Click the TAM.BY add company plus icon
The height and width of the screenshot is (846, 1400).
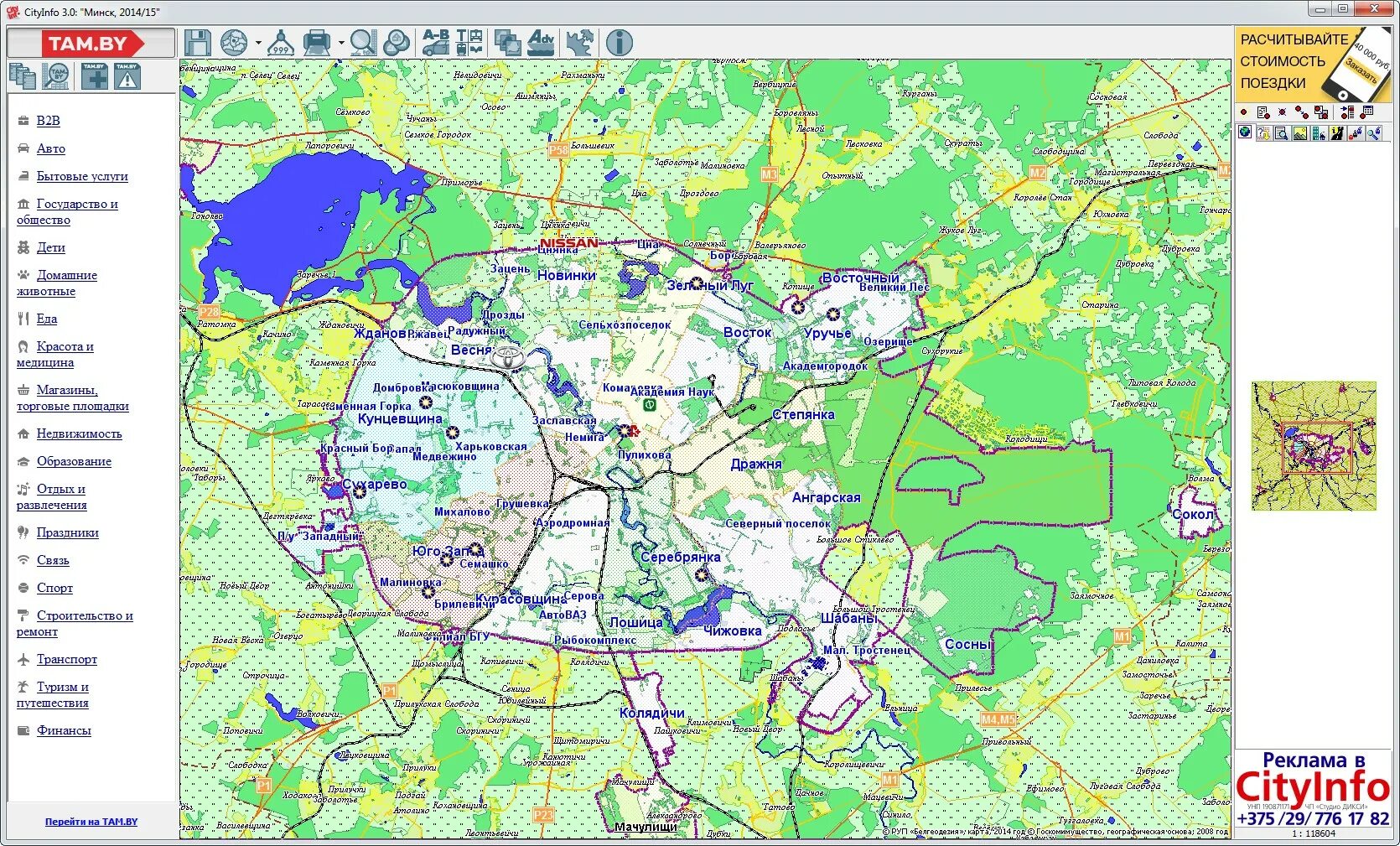pos(94,76)
